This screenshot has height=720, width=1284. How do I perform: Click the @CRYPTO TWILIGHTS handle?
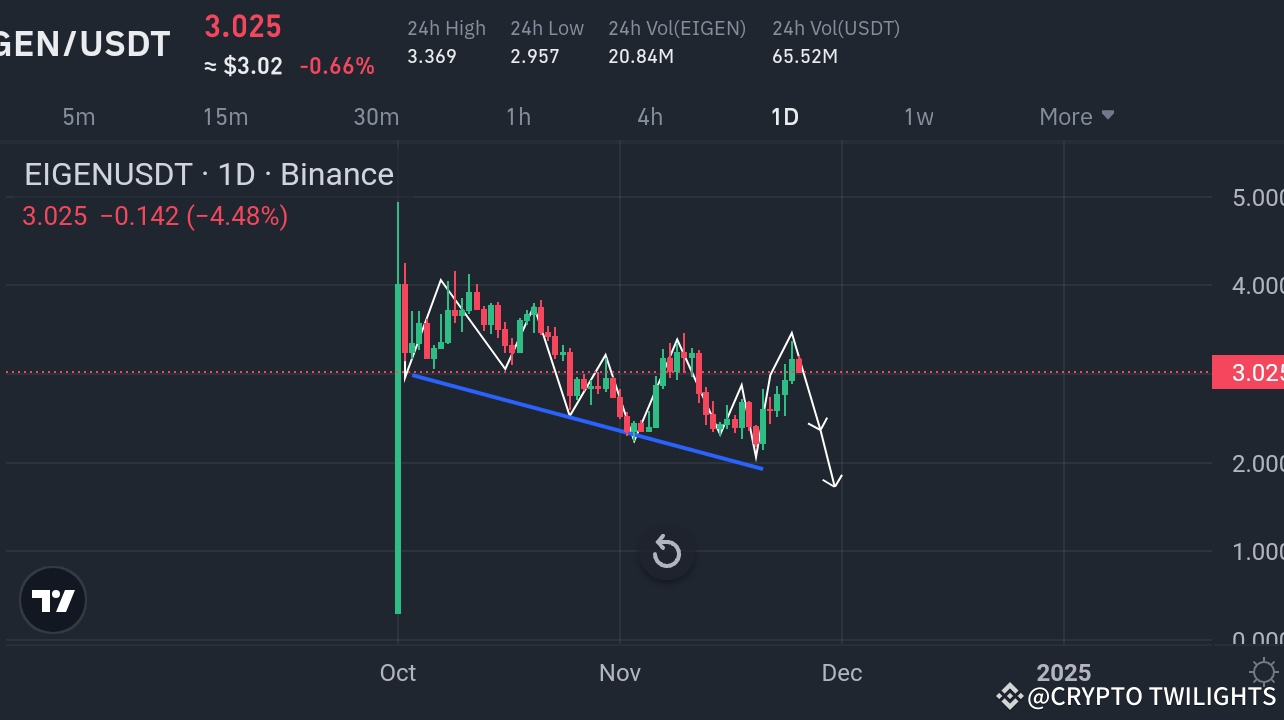pyautogui.click(x=1152, y=696)
